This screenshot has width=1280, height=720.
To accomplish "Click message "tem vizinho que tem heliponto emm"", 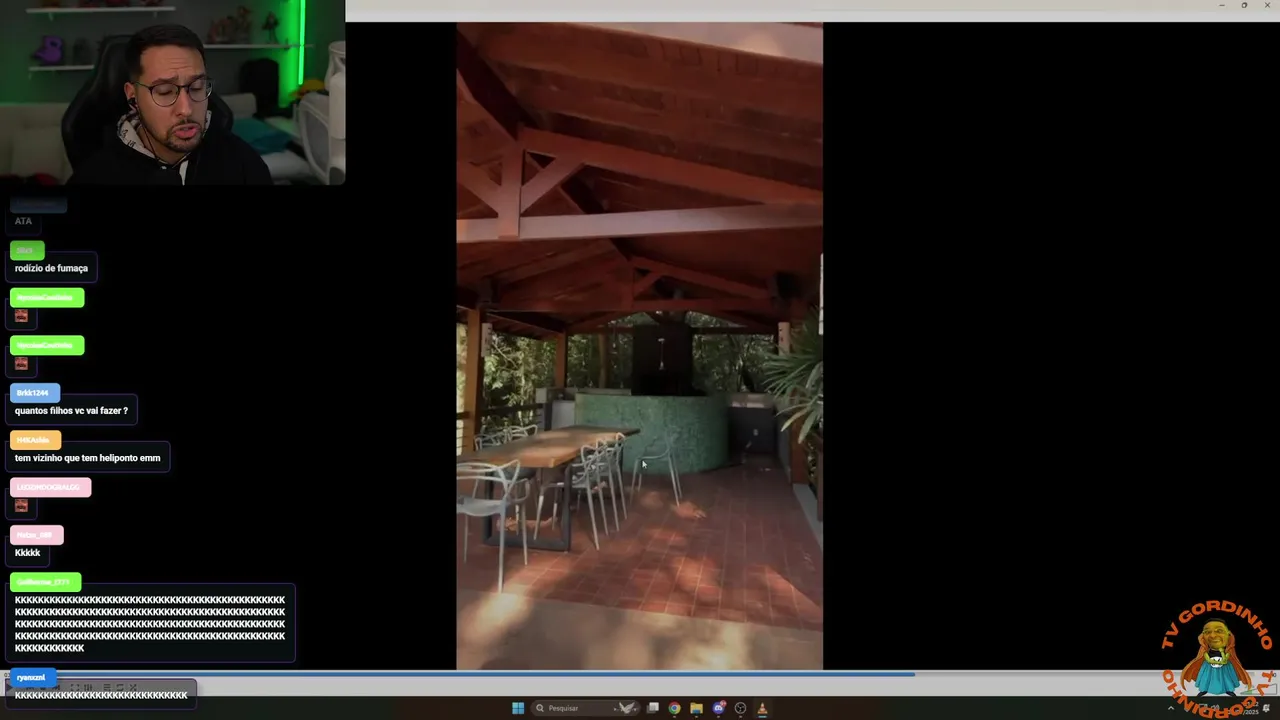I will point(87,458).
